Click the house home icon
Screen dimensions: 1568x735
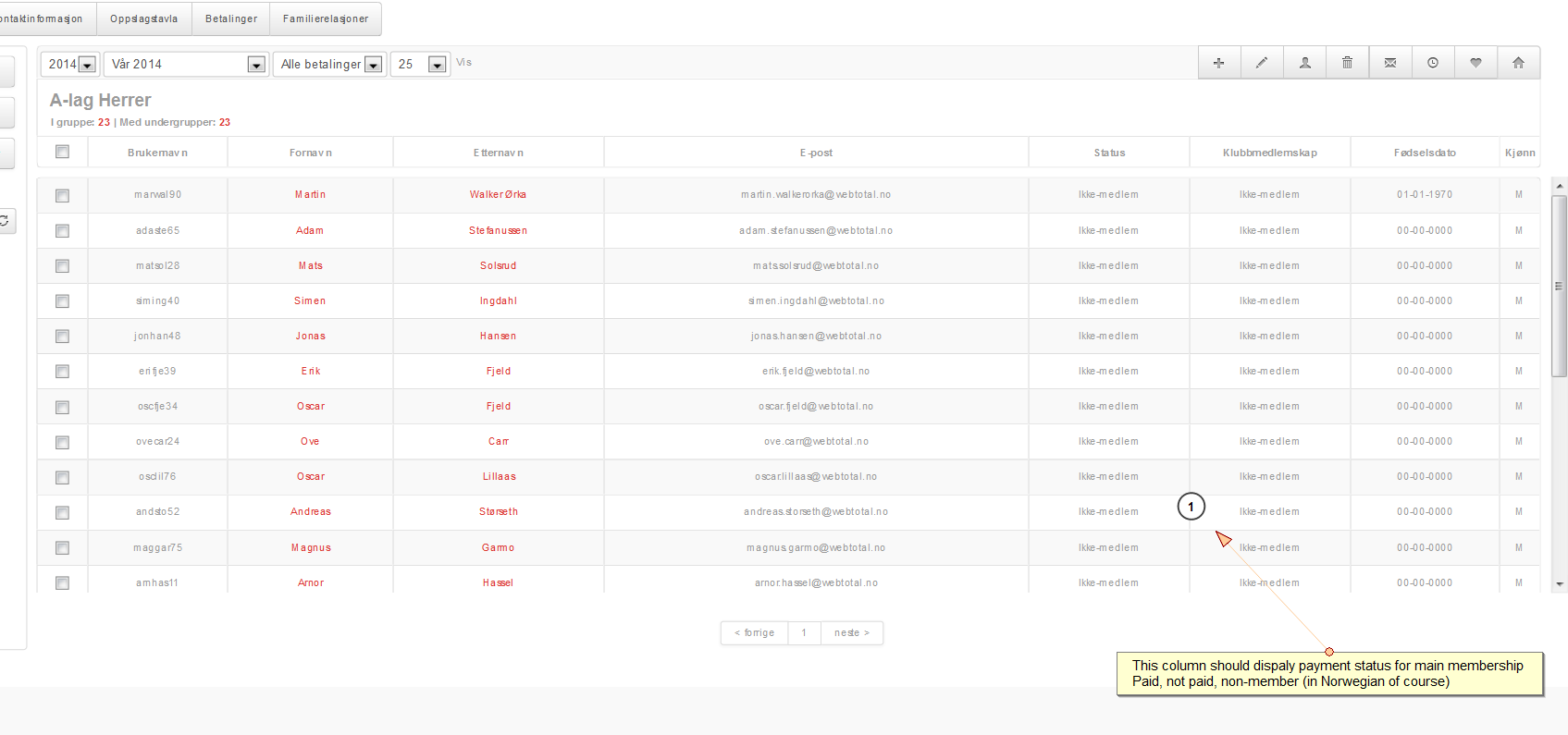1518,63
